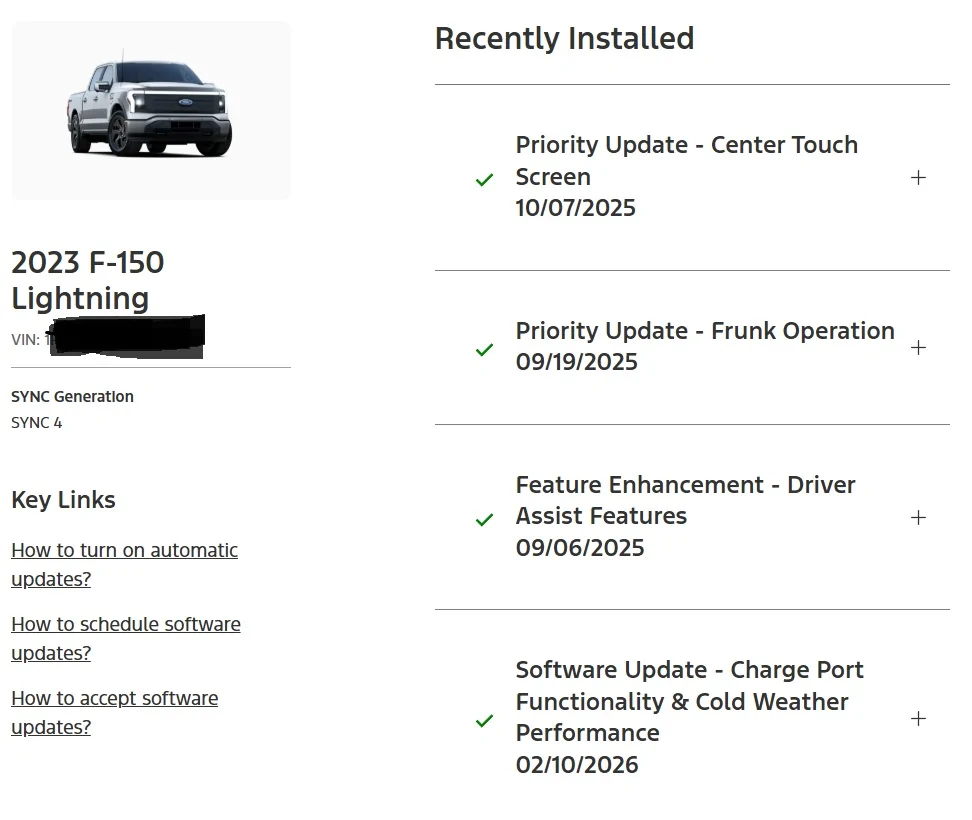Click the Recently Installed heading
The image size is (972, 820).
564,38
